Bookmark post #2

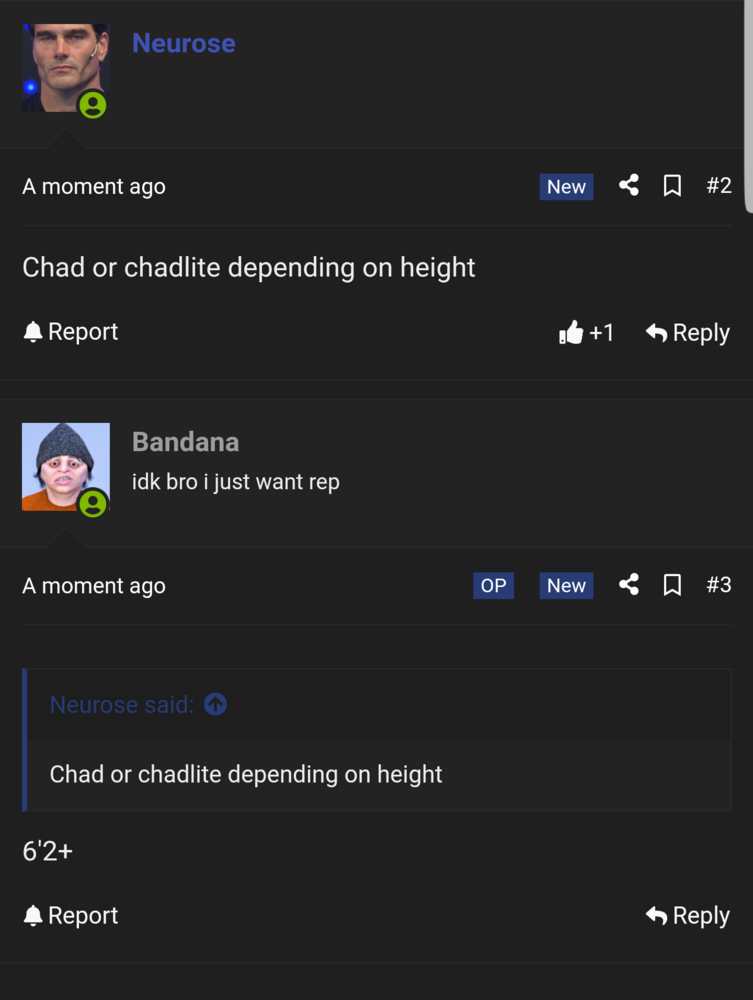(672, 186)
